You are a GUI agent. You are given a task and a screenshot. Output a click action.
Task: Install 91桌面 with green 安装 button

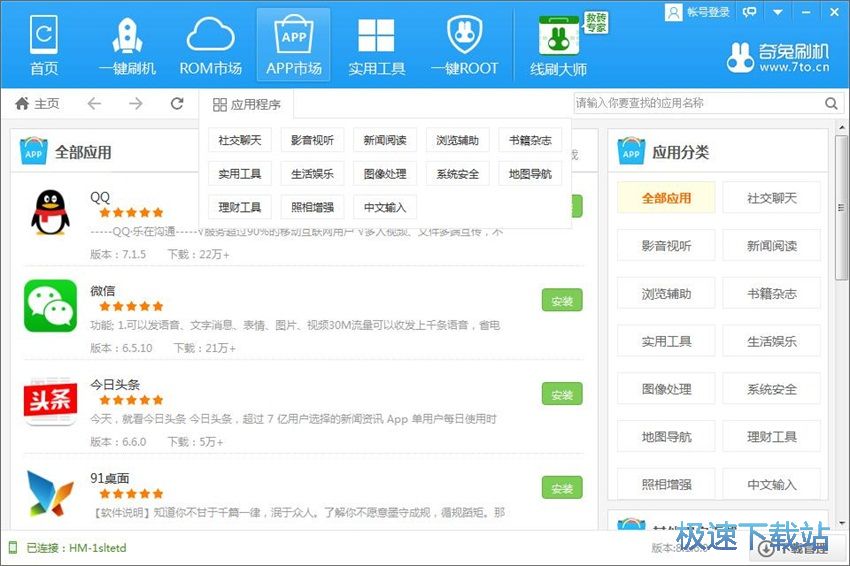(x=562, y=488)
